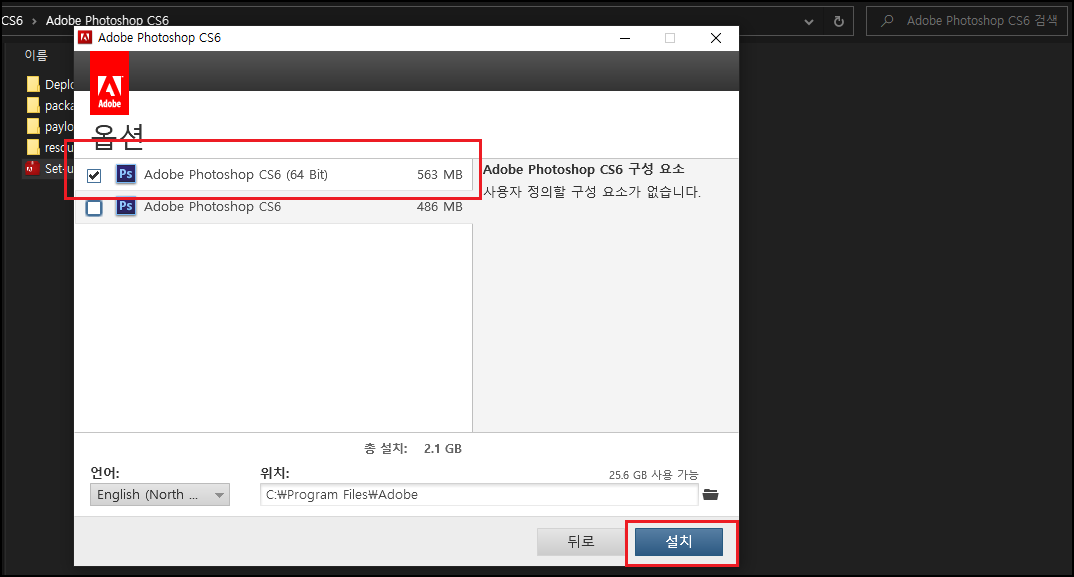The height and width of the screenshot is (577, 1074).
Task: Uncheck the Adobe Photoshop CS6 (64 Bit) checkbox
Action: click(94, 175)
